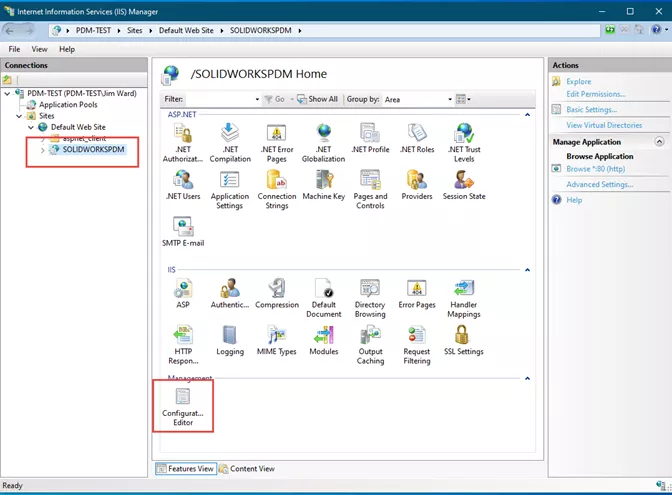The width and height of the screenshot is (672, 495).
Task: Open Pages and Controls feature
Action: [x=370, y=189]
